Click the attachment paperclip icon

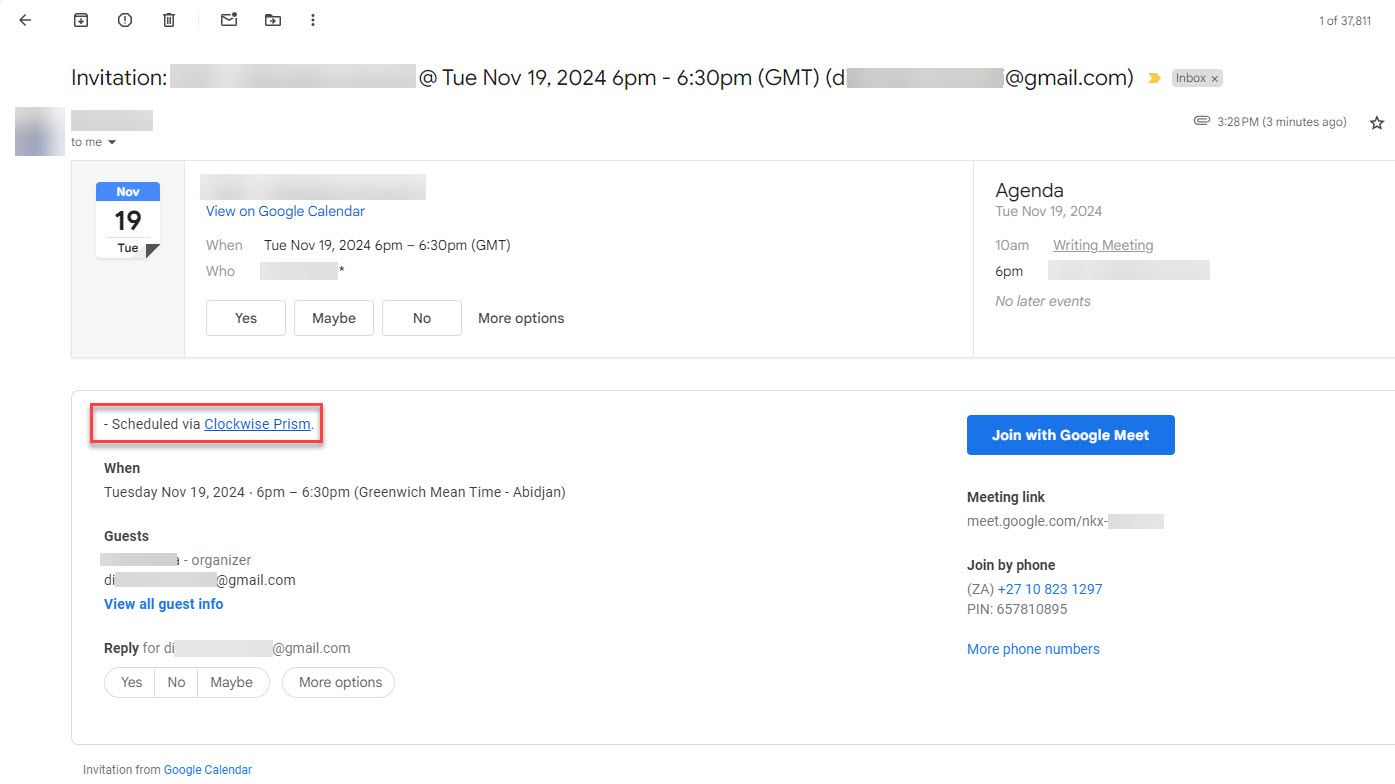tap(1202, 121)
